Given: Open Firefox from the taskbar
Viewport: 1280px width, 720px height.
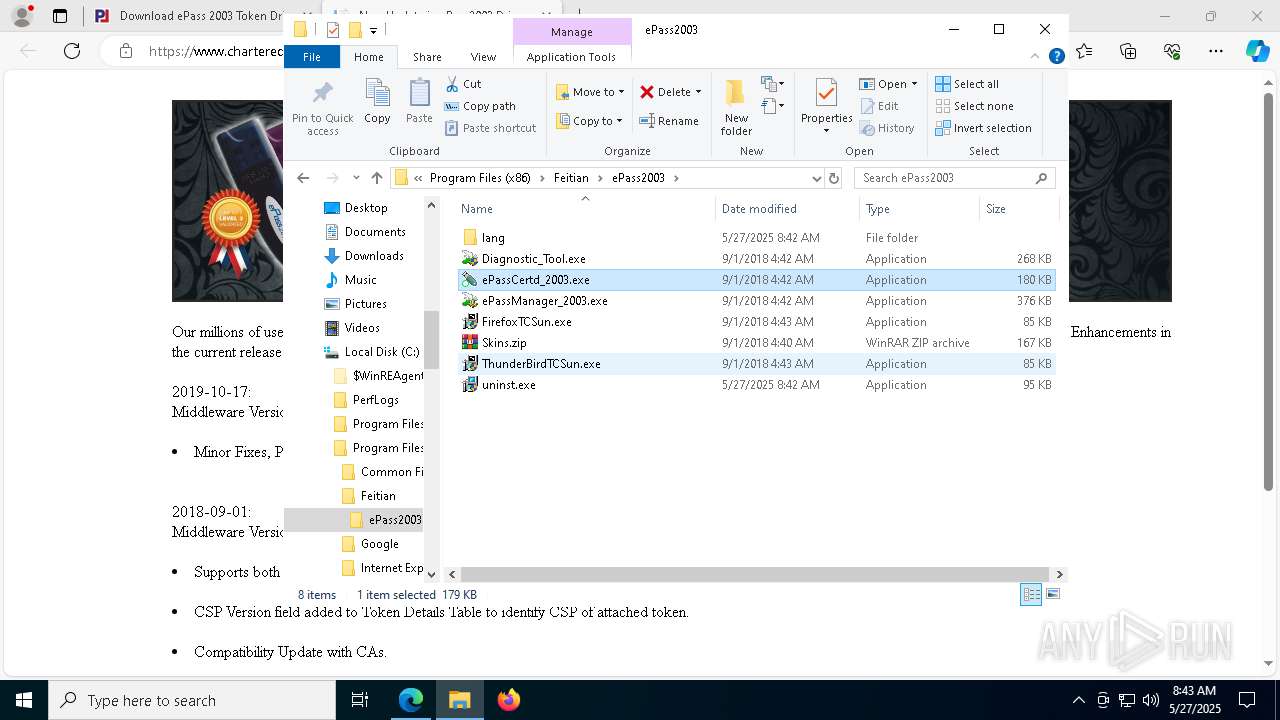Looking at the screenshot, I should (x=509, y=700).
